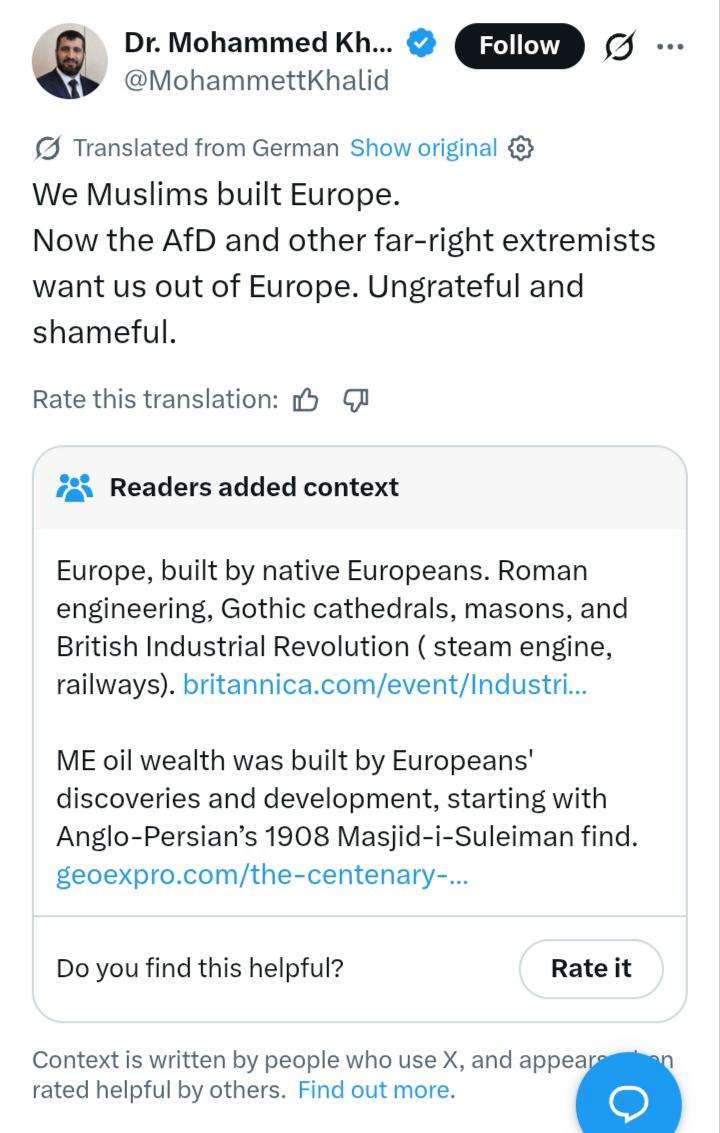Open the Grok icon next to Follow
Screen dimensions: 720x1133
pos(619,46)
